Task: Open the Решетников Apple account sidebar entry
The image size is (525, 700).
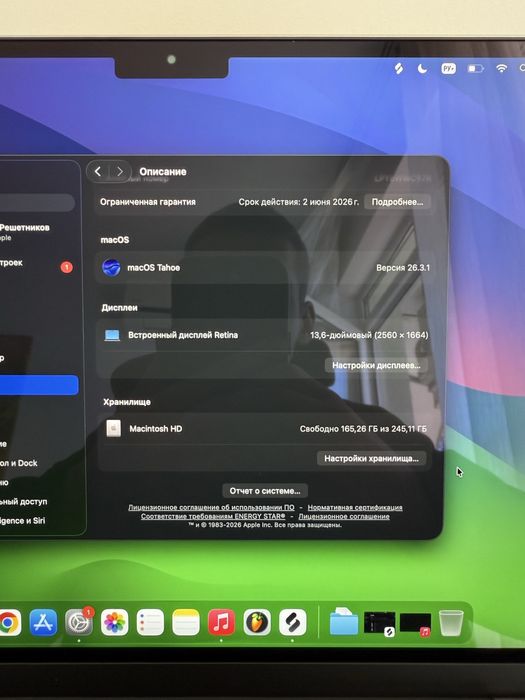Action: tap(25, 232)
